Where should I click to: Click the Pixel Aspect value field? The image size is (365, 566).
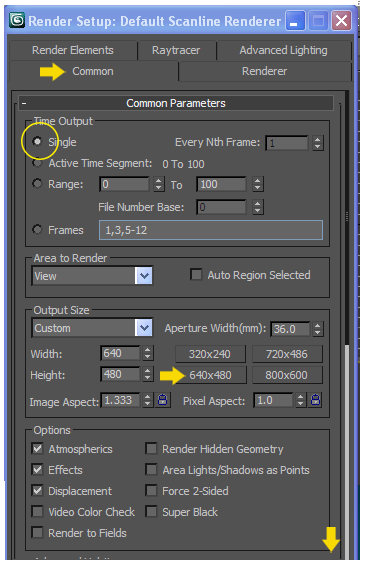tap(273, 400)
